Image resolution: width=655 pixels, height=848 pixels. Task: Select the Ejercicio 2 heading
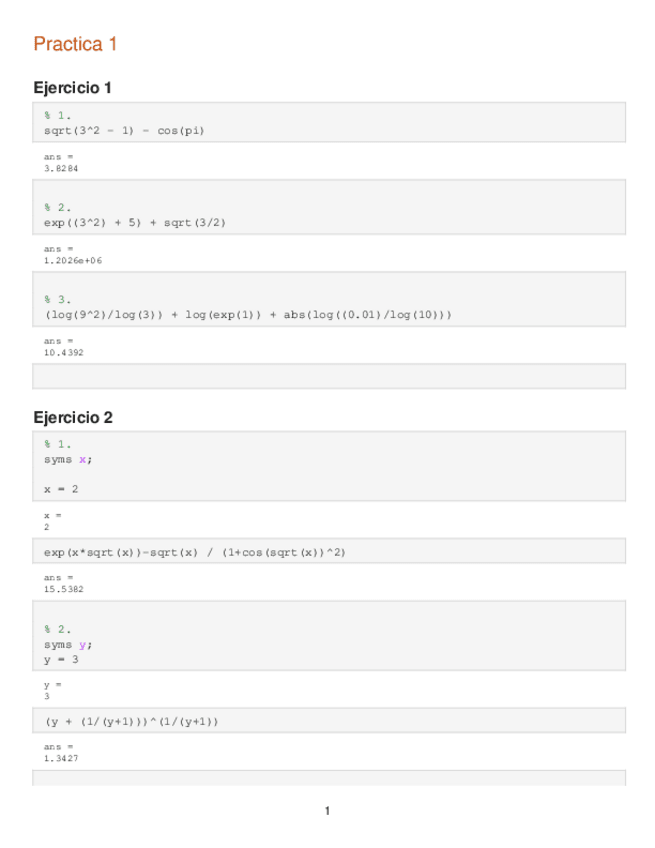click(x=72, y=417)
